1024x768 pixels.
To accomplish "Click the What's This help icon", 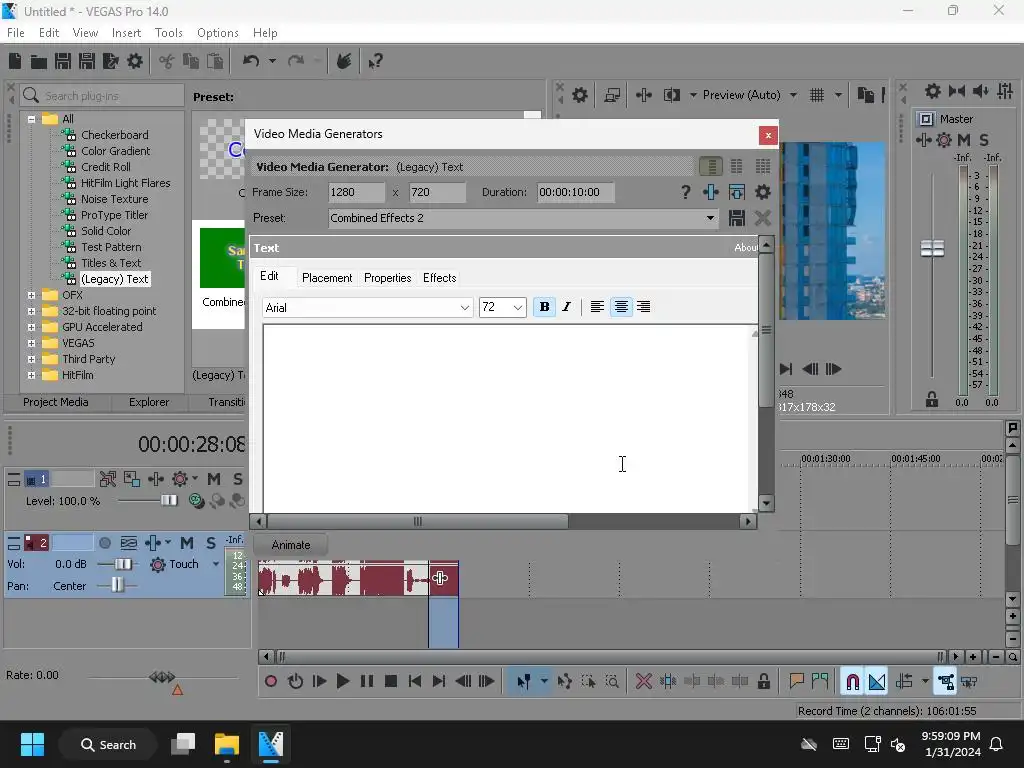I will coord(375,61).
